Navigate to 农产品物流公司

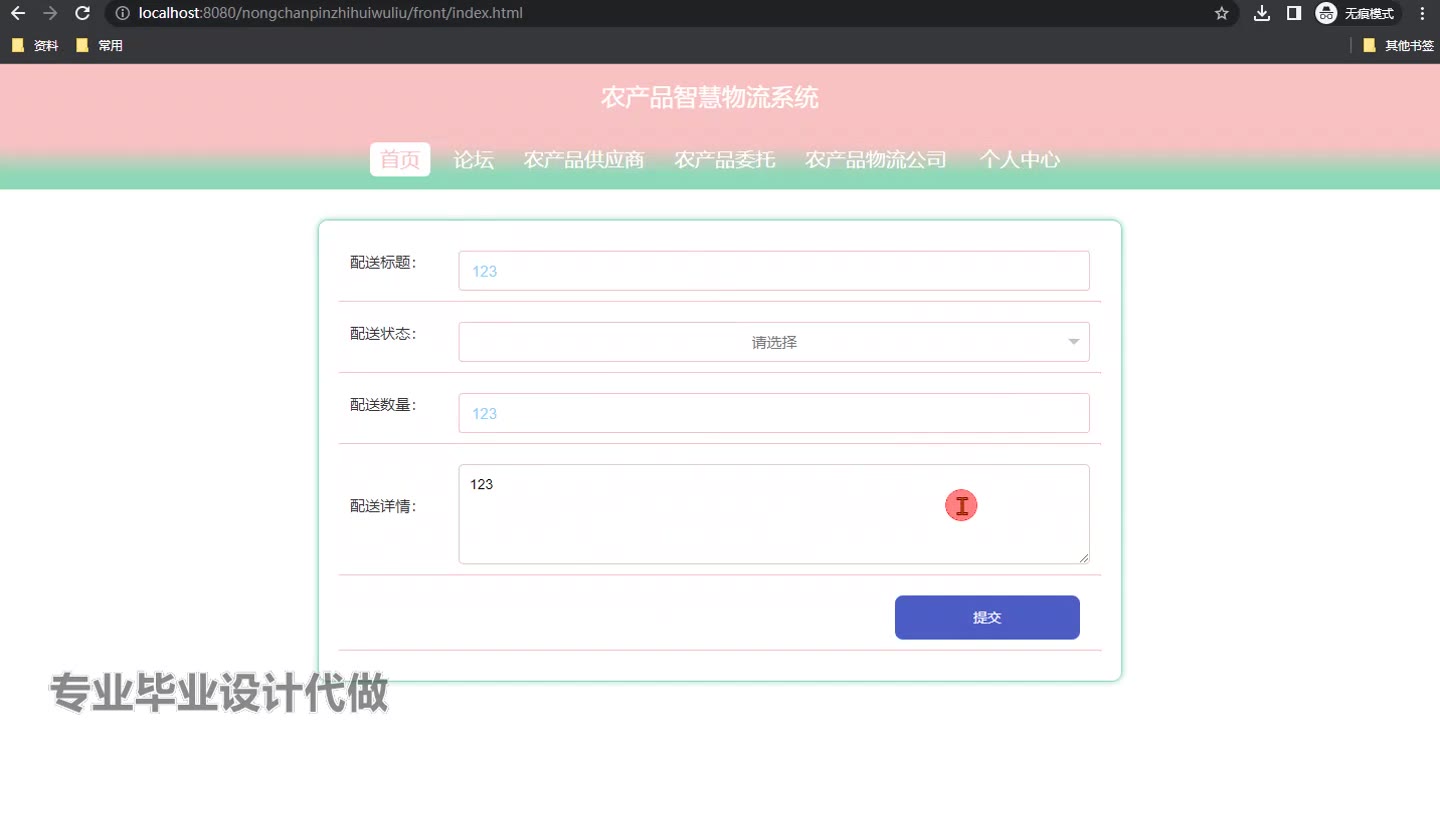point(876,159)
